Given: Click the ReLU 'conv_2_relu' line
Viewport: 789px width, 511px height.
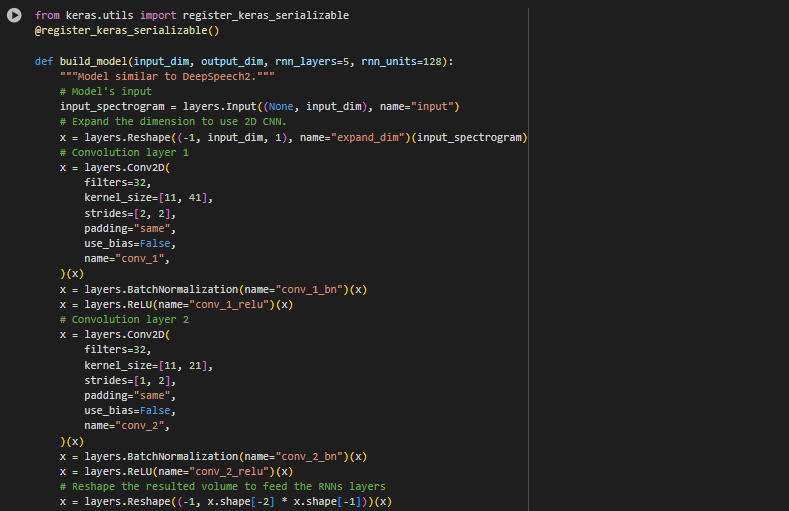Looking at the screenshot, I should point(176,472).
